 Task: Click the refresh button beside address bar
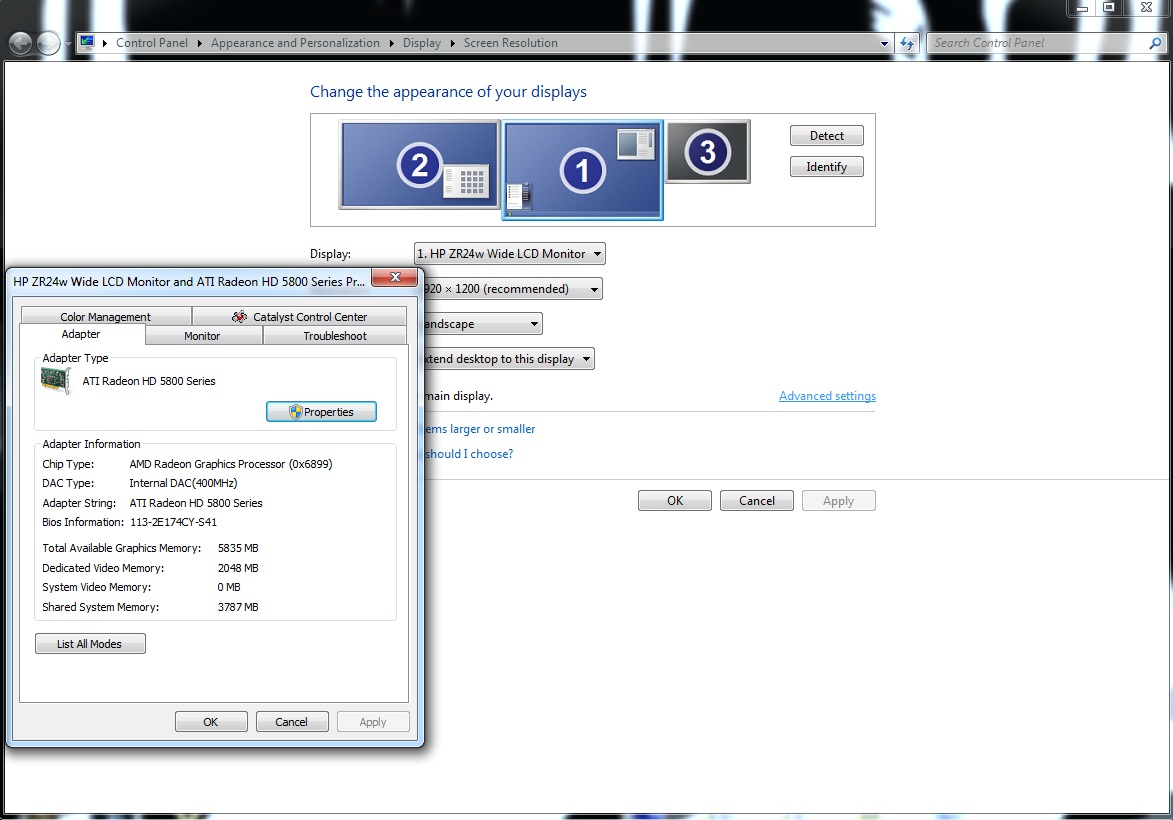(907, 43)
